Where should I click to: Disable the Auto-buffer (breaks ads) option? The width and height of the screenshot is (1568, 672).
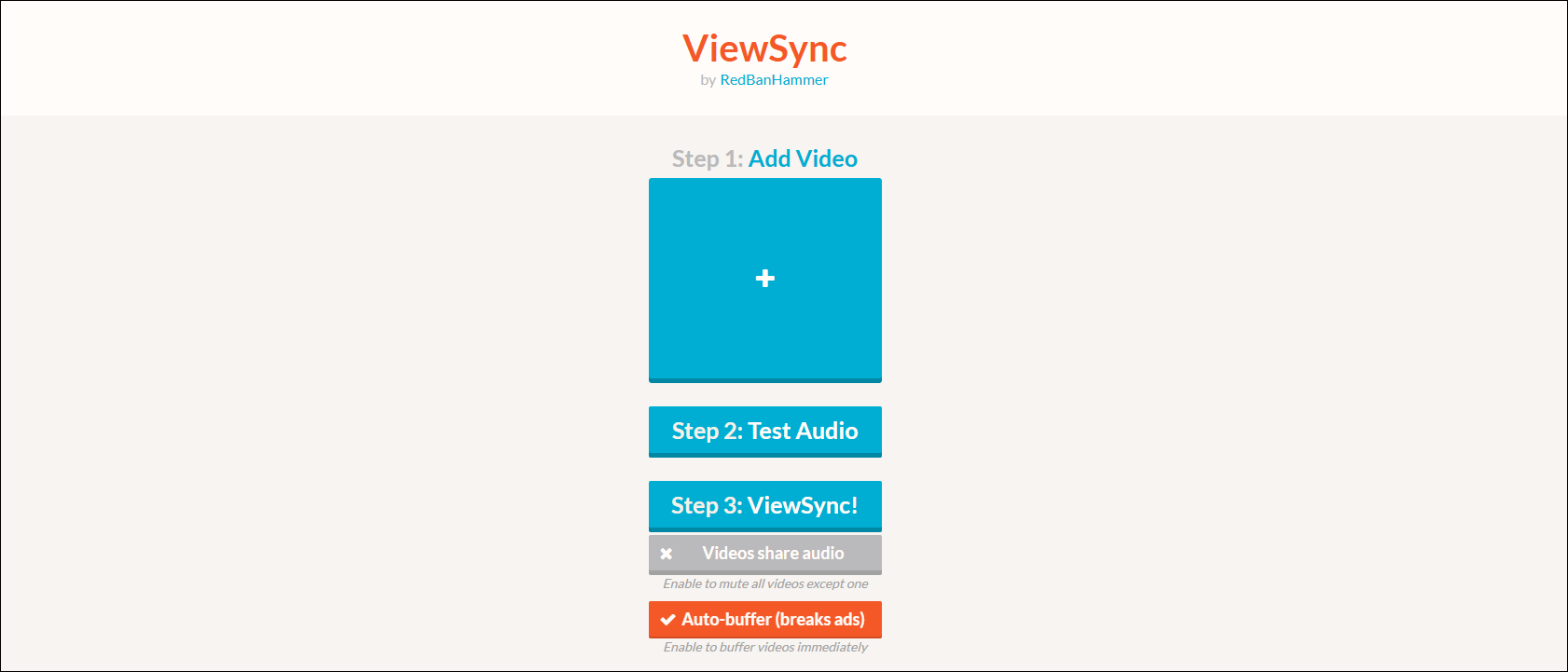[764, 619]
